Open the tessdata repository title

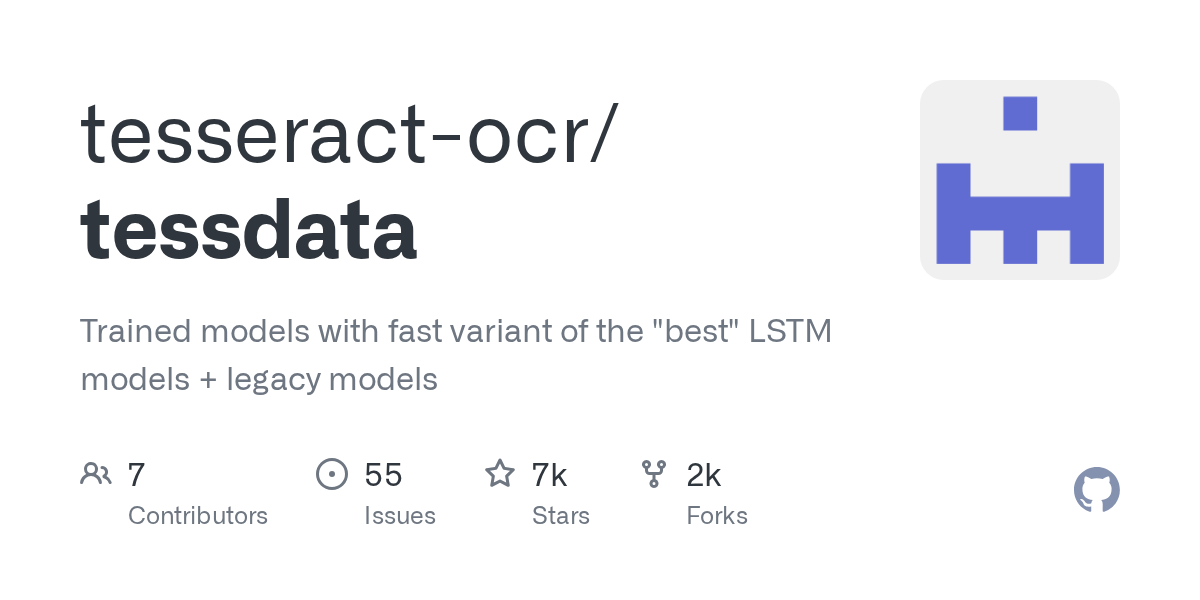tap(248, 230)
